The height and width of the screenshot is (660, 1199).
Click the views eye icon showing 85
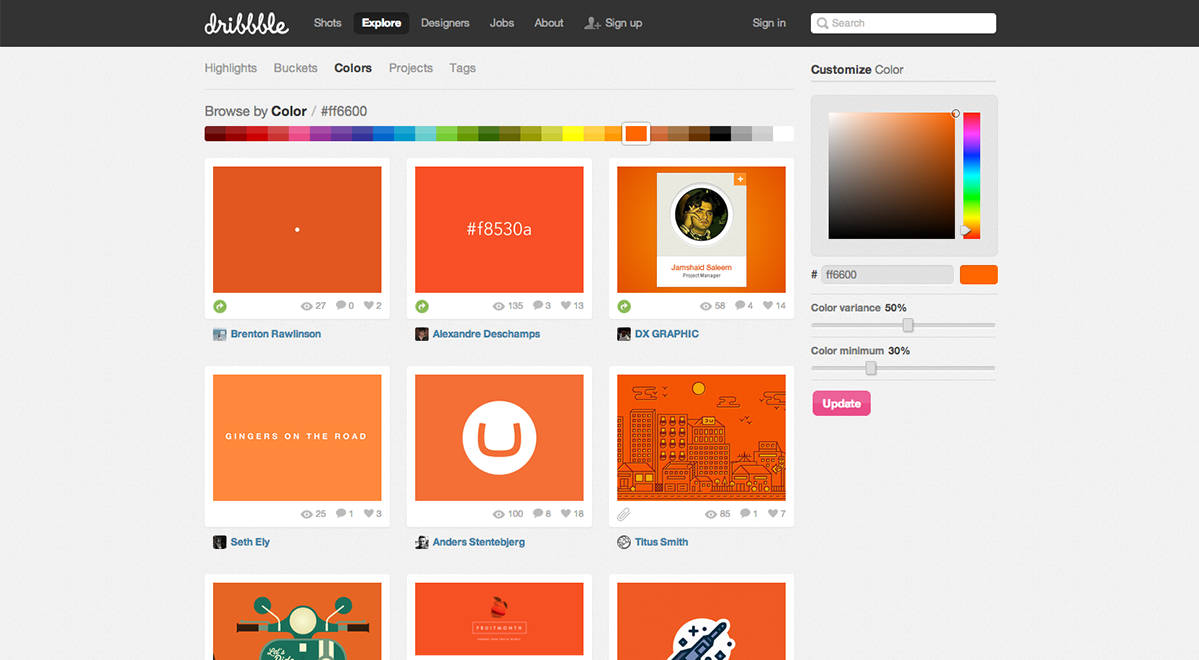pyautogui.click(x=710, y=514)
